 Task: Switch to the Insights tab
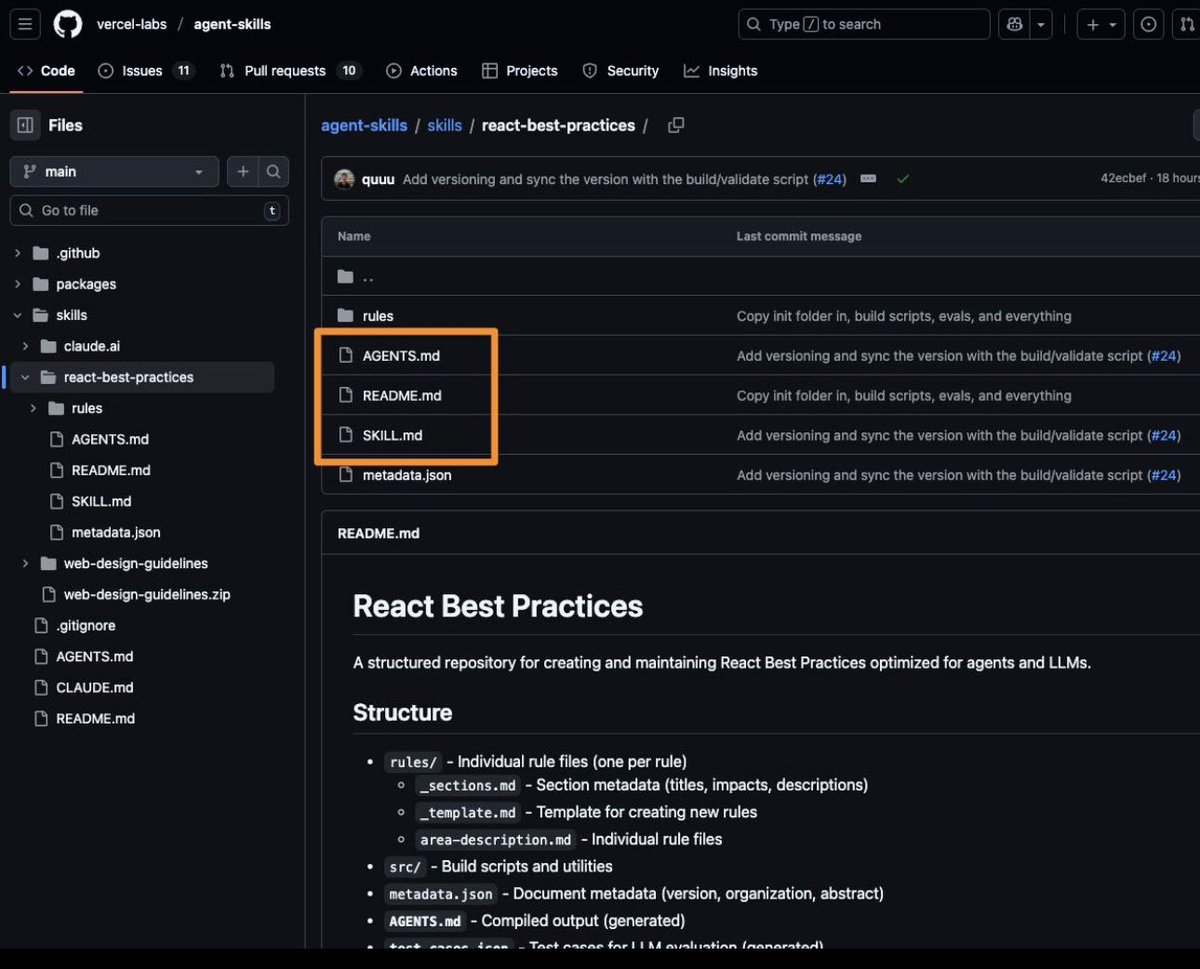pyautogui.click(x=720, y=71)
